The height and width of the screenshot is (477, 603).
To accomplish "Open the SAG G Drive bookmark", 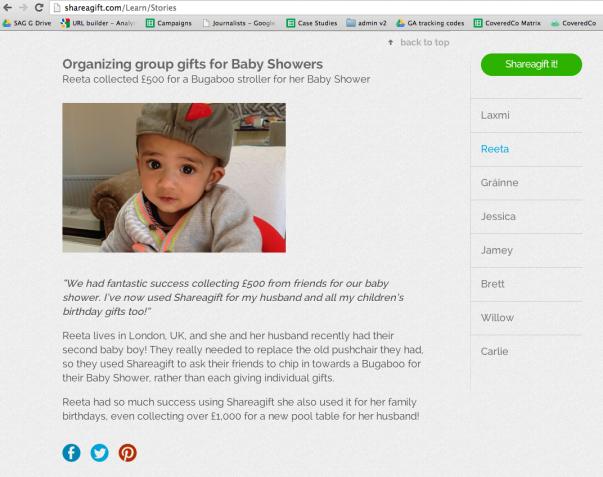I will [x=27, y=23].
